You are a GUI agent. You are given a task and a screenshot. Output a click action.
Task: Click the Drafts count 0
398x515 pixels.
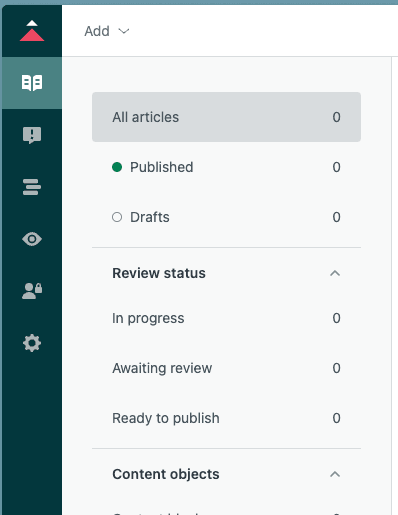(x=336, y=217)
